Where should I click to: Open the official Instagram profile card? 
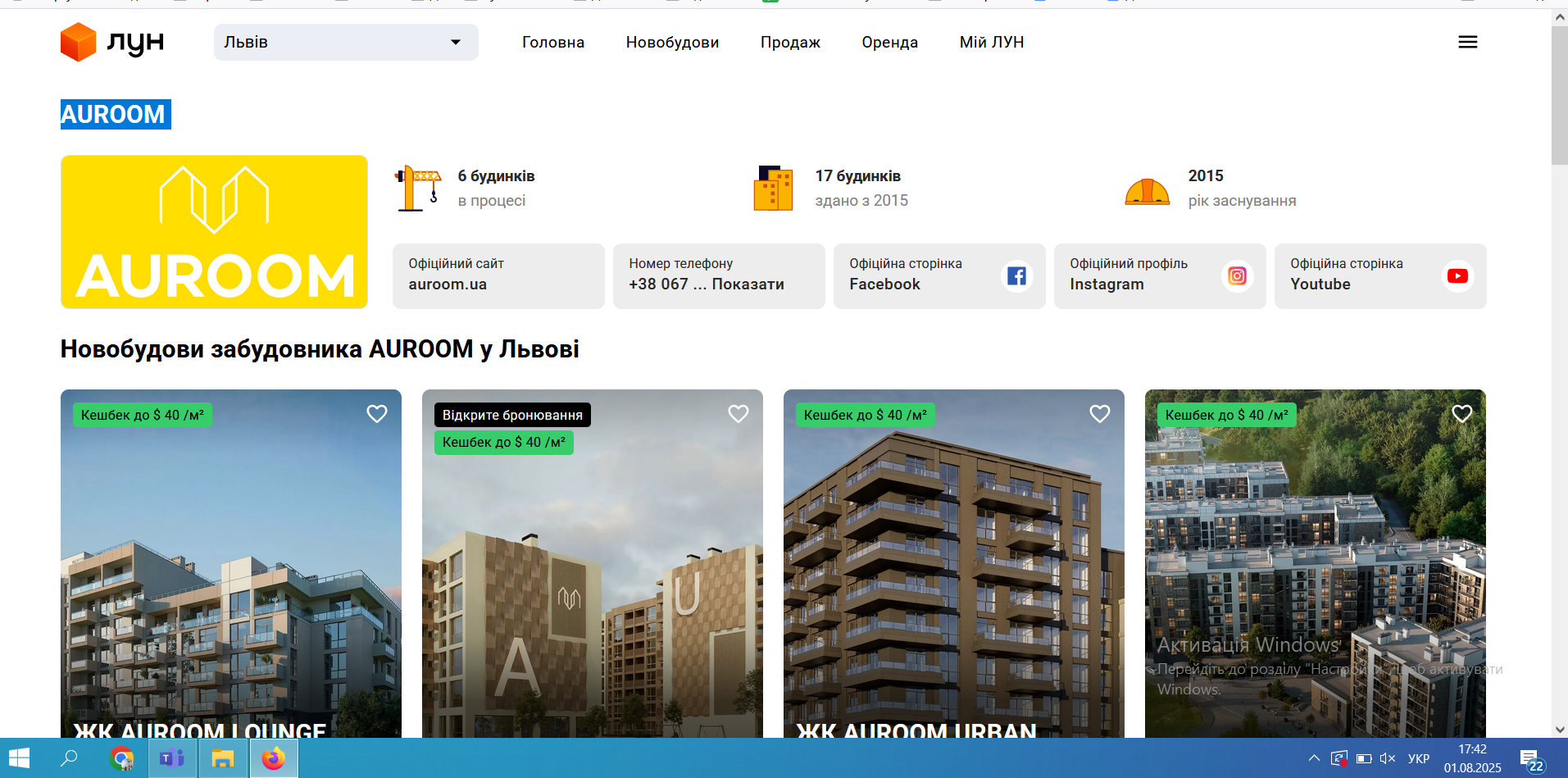tap(1160, 276)
